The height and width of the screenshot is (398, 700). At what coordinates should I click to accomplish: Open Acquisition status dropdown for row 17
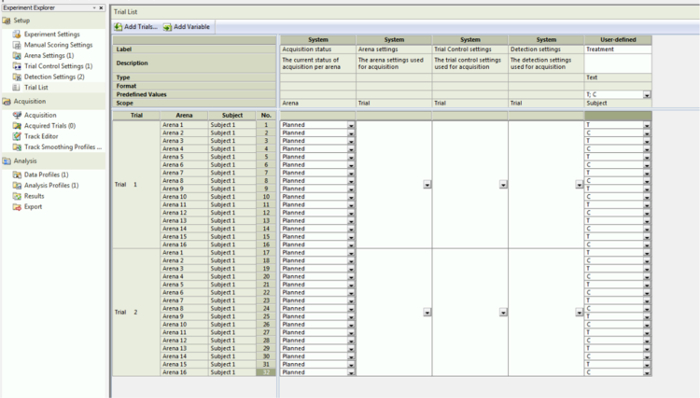351,253
